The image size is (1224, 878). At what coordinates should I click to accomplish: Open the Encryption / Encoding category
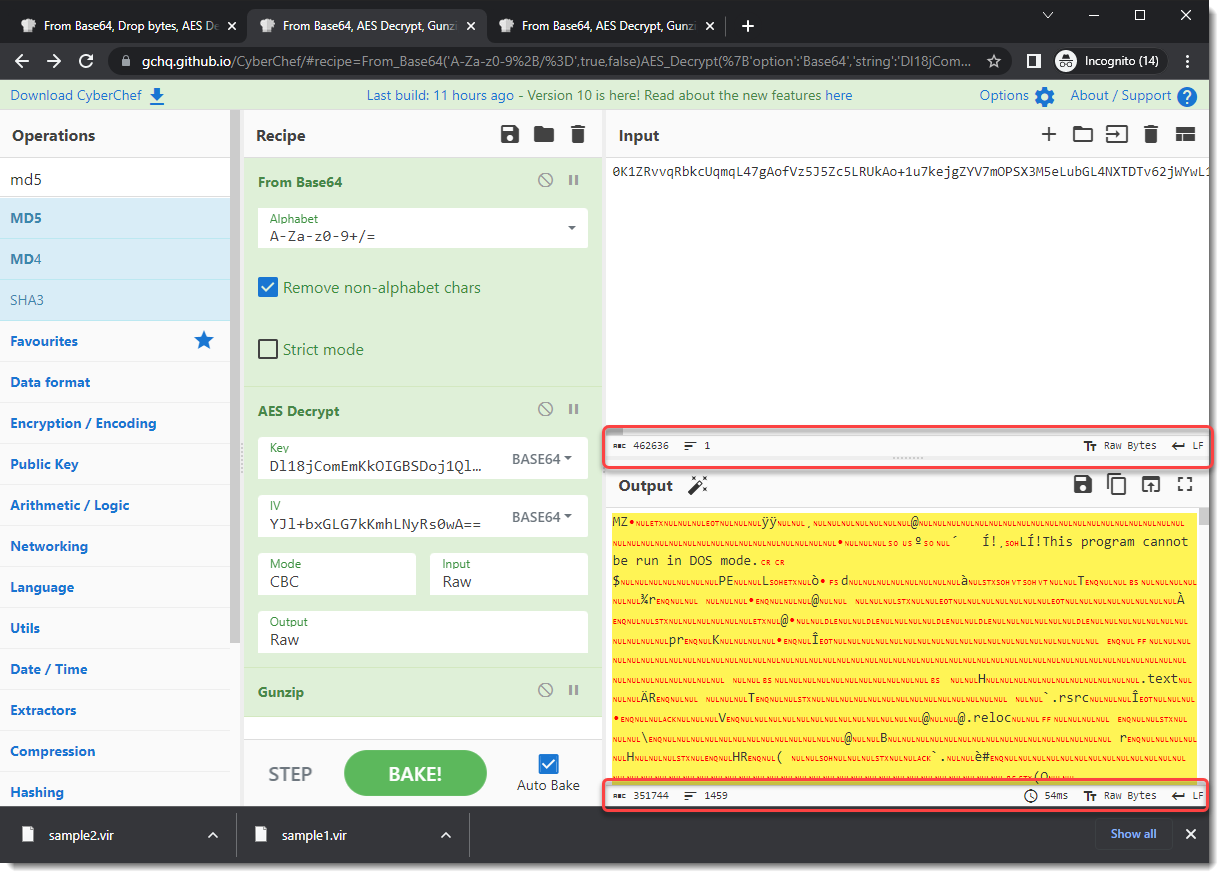click(x=83, y=423)
